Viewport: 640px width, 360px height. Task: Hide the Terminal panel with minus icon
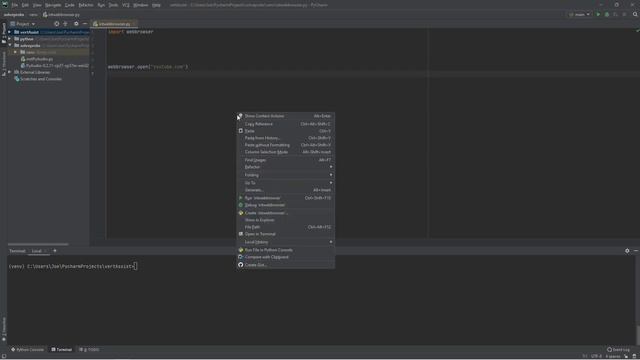point(636,251)
